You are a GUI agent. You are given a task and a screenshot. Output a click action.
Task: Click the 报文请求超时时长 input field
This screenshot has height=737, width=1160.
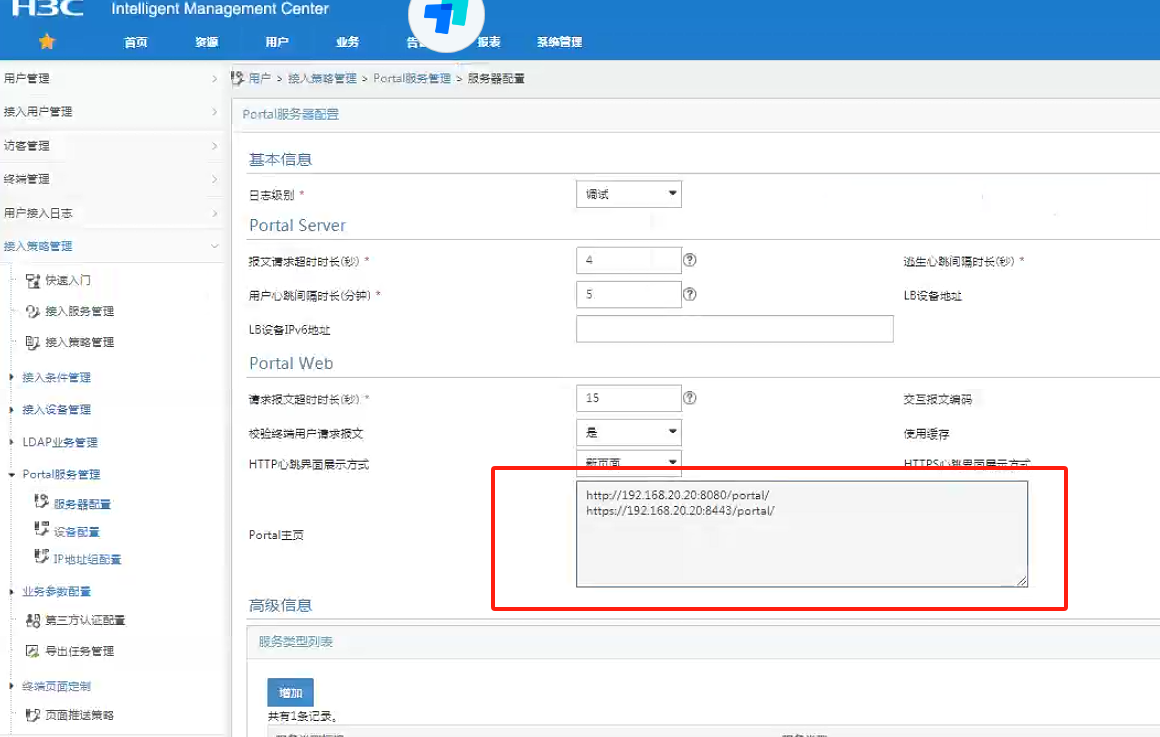point(629,260)
